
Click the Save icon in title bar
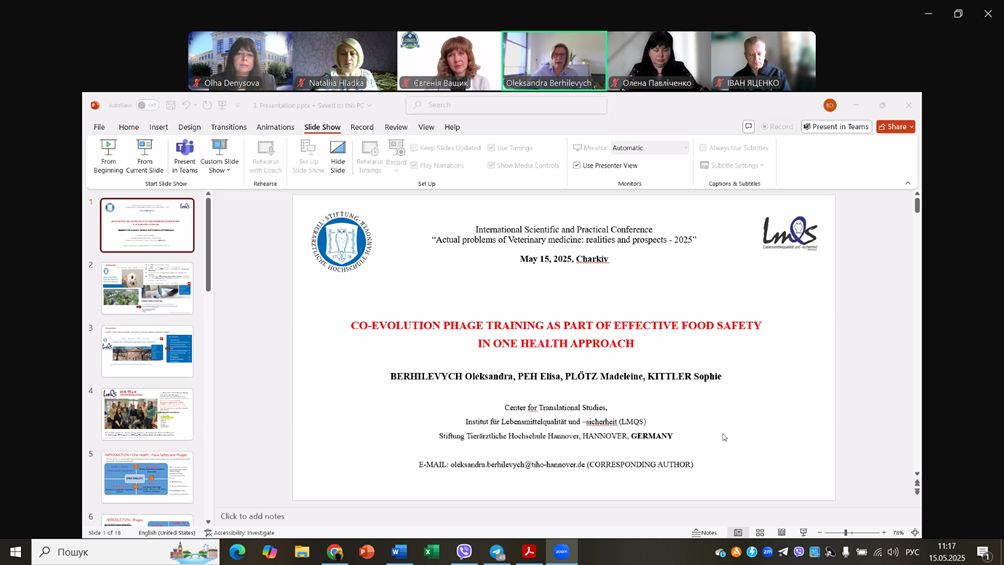pyautogui.click(x=170, y=105)
